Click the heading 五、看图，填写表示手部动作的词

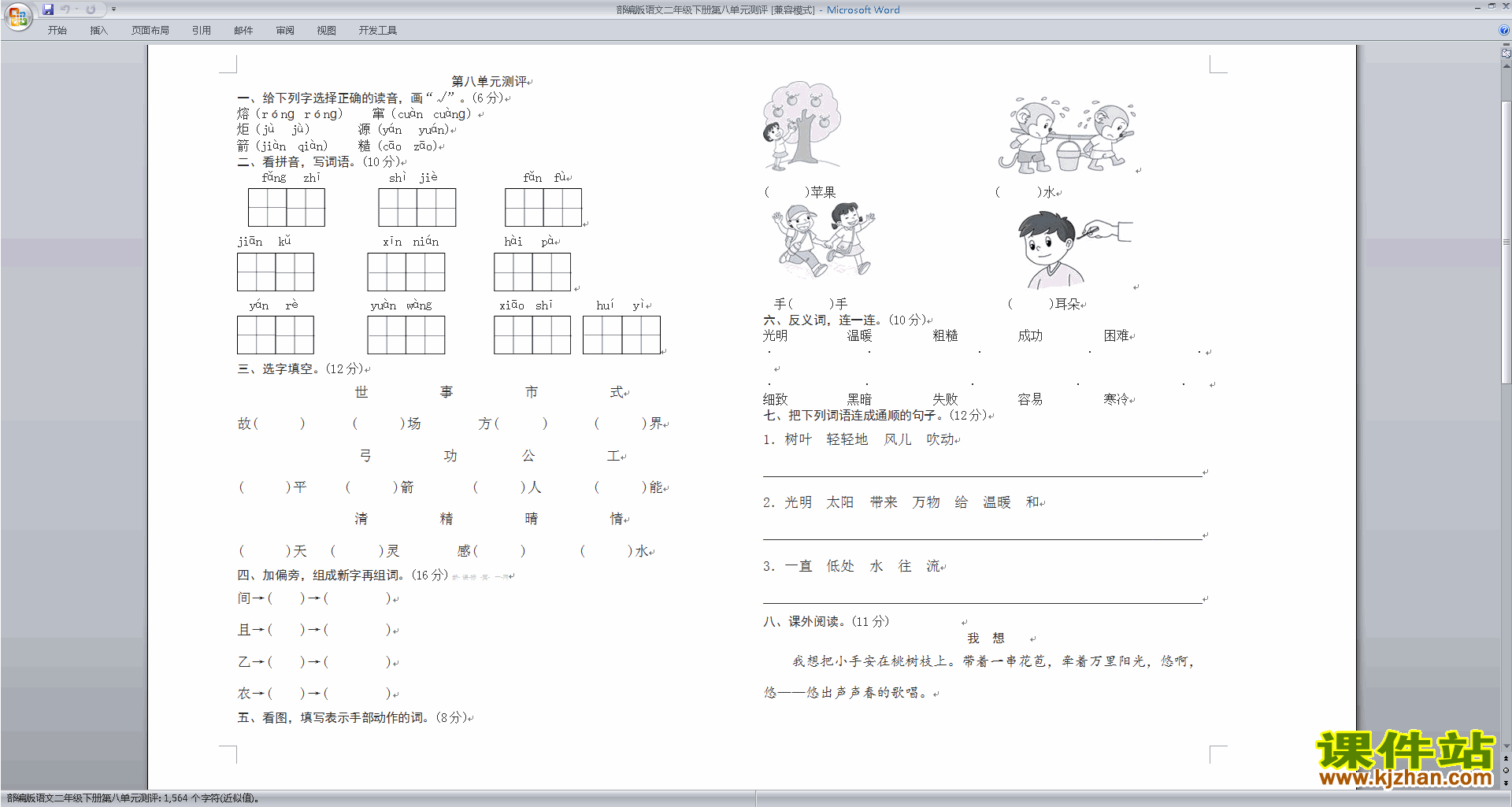click(353, 717)
